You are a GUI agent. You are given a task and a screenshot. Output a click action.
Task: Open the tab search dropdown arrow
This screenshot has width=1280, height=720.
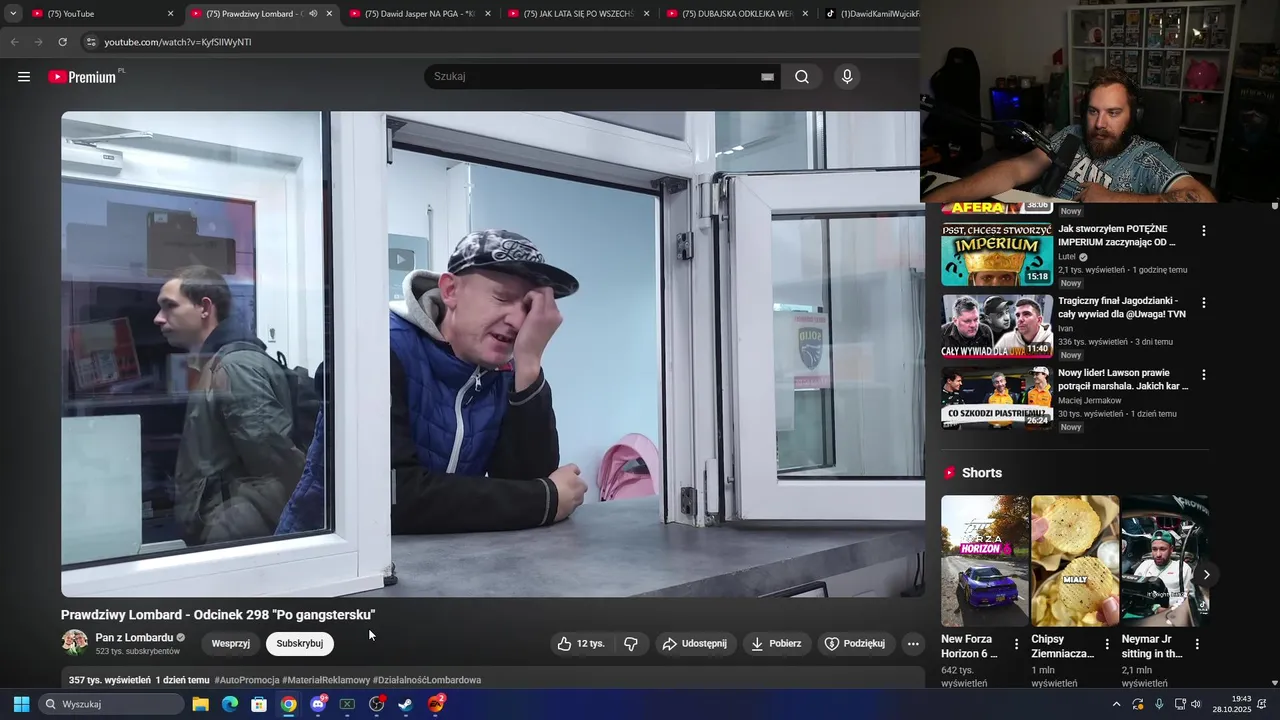[13, 14]
